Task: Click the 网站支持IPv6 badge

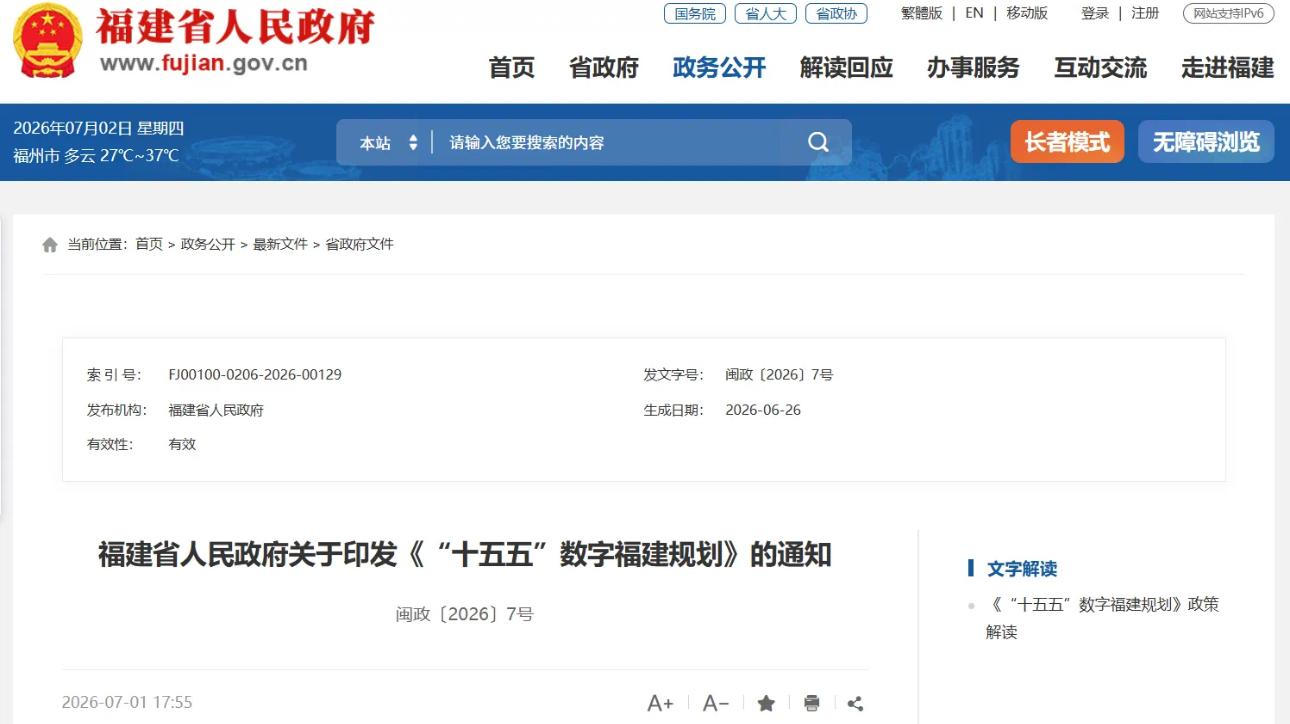Action: pos(1229,13)
